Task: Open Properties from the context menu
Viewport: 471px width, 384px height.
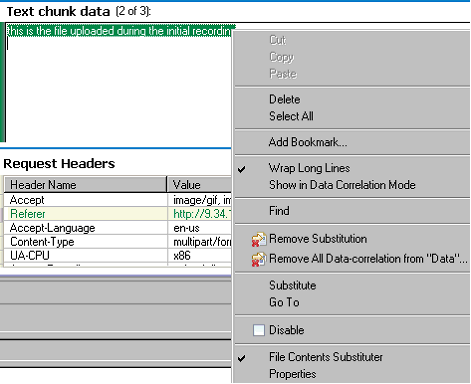Action: point(293,374)
